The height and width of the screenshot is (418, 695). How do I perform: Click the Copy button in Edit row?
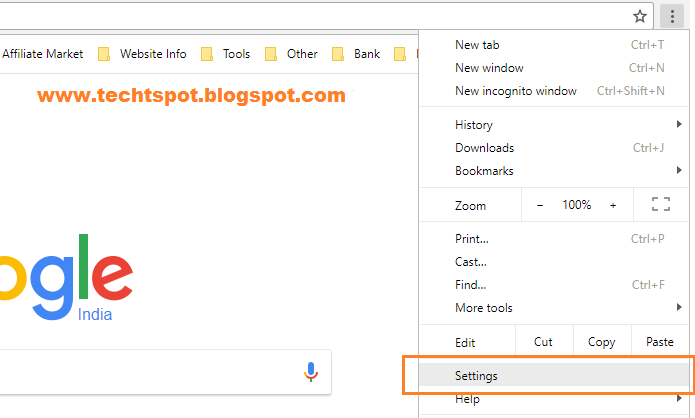click(x=602, y=342)
